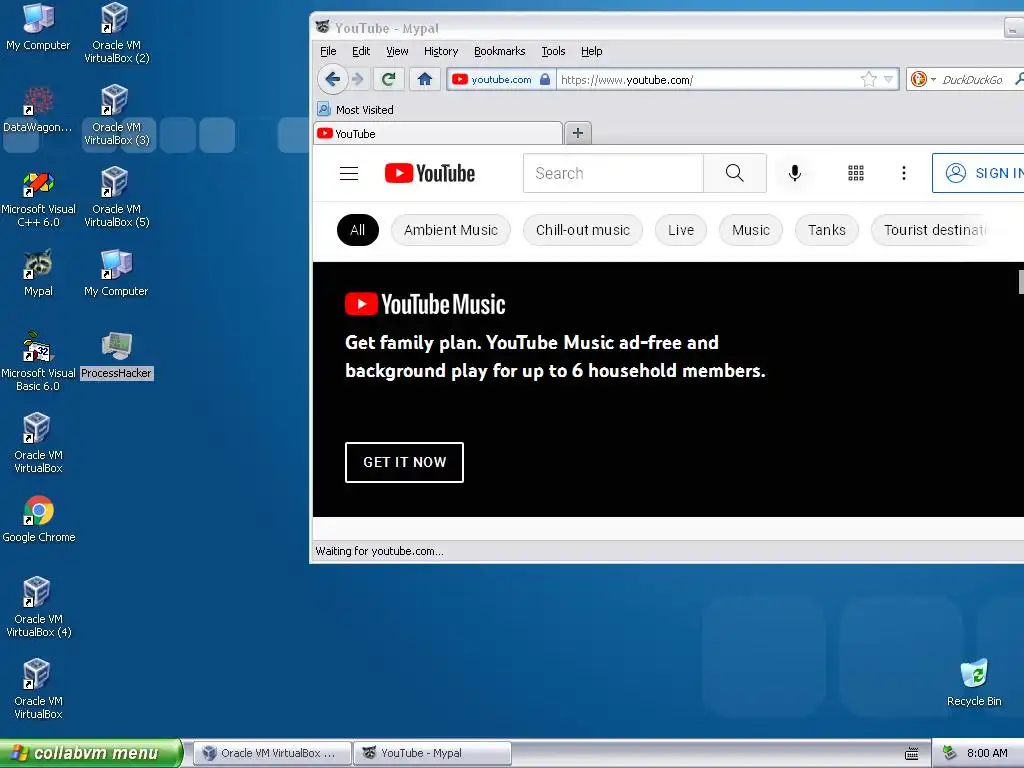
Task: Open the Most Visited bookmarks folder
Action: point(356,110)
